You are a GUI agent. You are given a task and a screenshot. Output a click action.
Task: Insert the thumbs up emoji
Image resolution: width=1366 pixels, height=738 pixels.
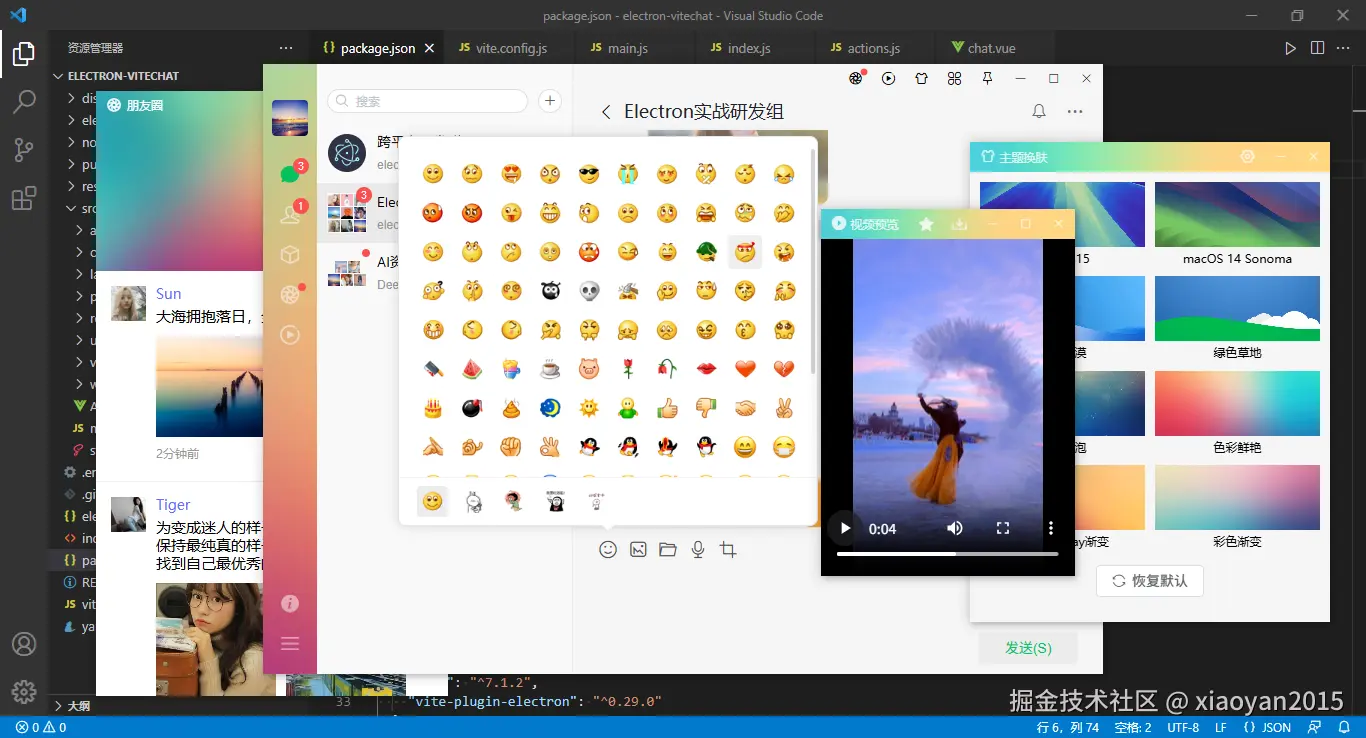coord(667,408)
